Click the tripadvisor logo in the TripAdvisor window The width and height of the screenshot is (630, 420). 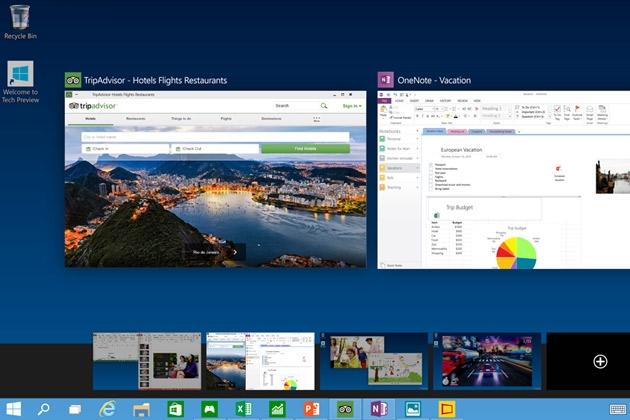pyautogui.click(x=92, y=106)
